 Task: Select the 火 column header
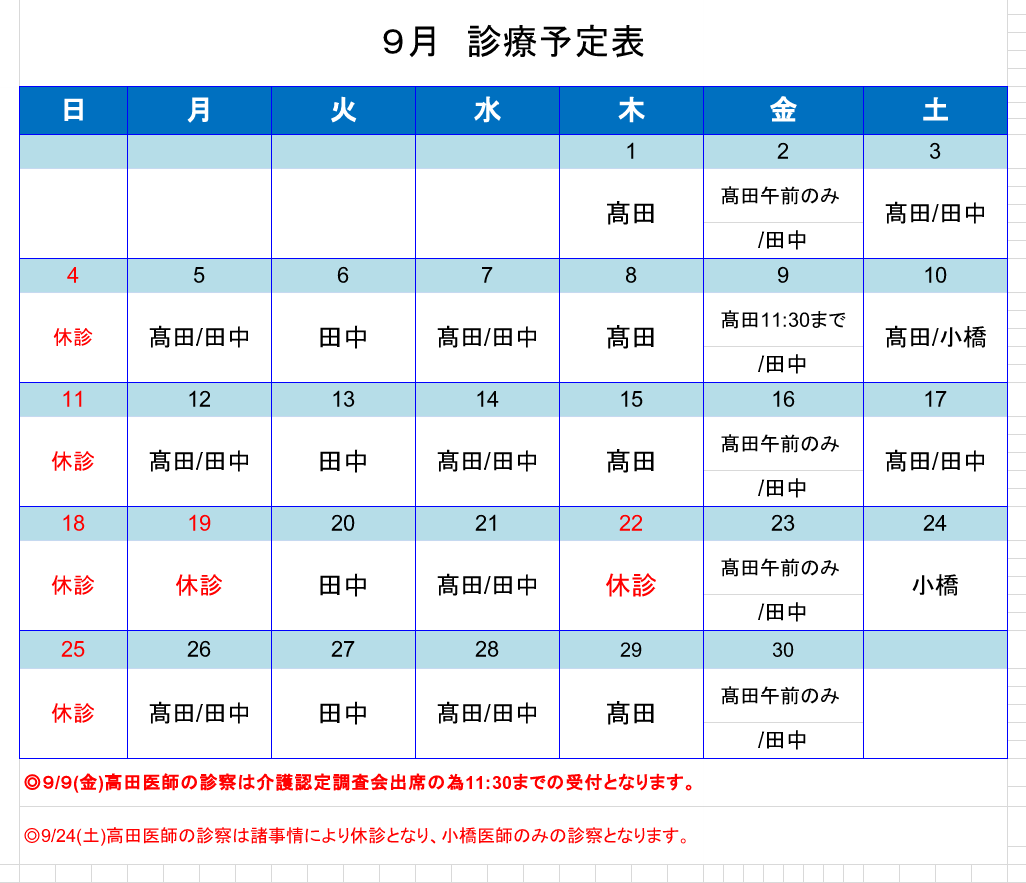tap(344, 111)
